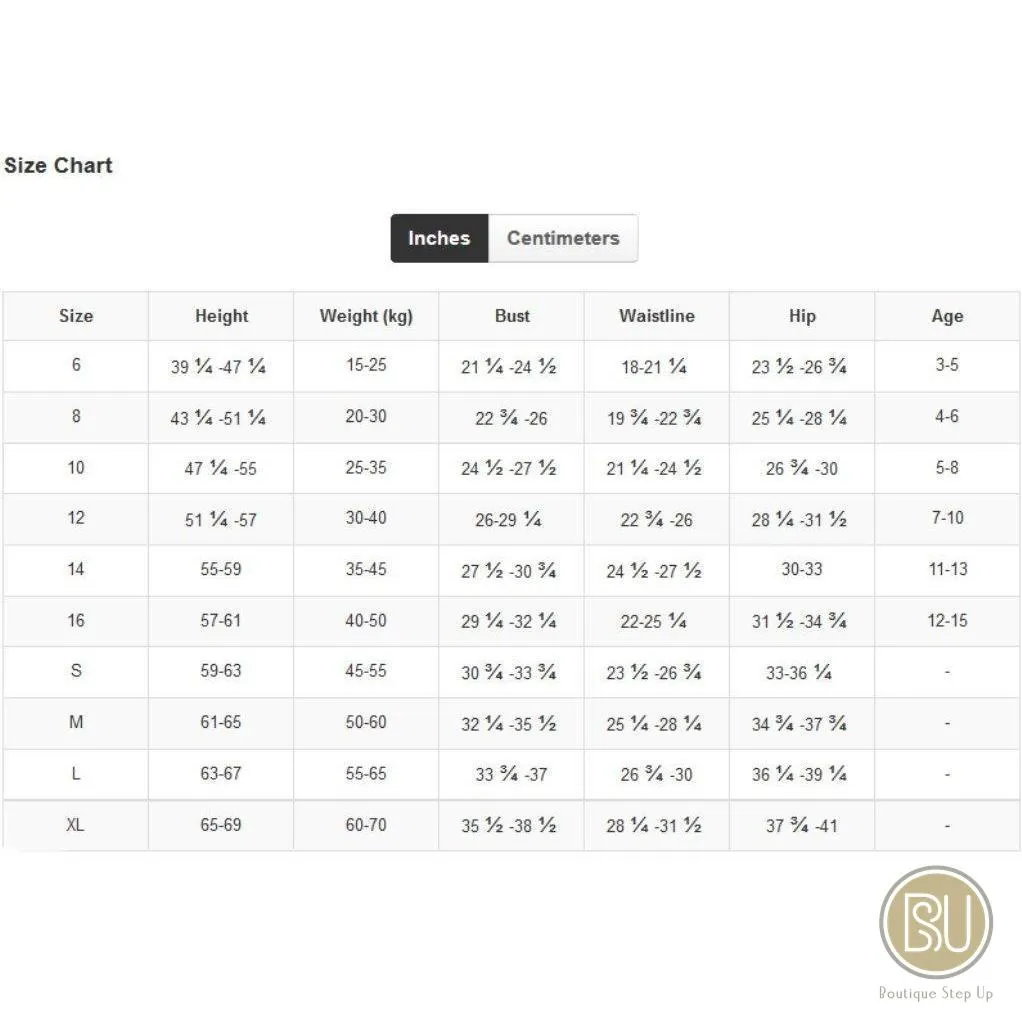Click the Weight (kg) column header

pos(366,316)
